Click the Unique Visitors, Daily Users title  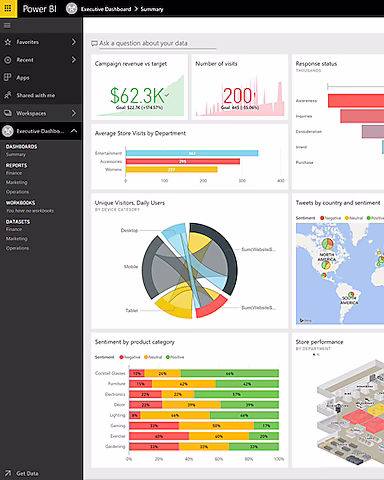130,203
